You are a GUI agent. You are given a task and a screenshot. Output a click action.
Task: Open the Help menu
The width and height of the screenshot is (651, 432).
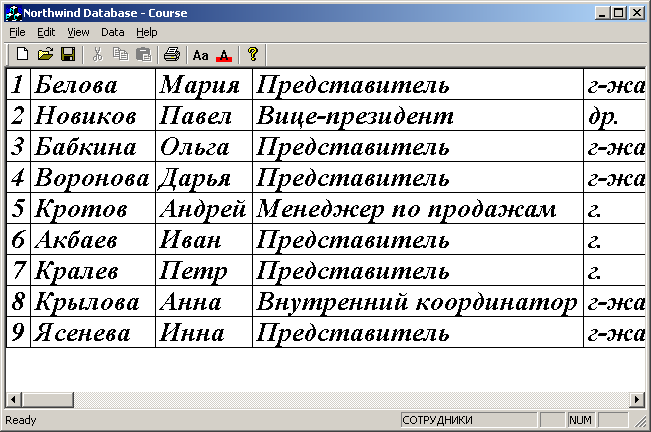(x=147, y=32)
